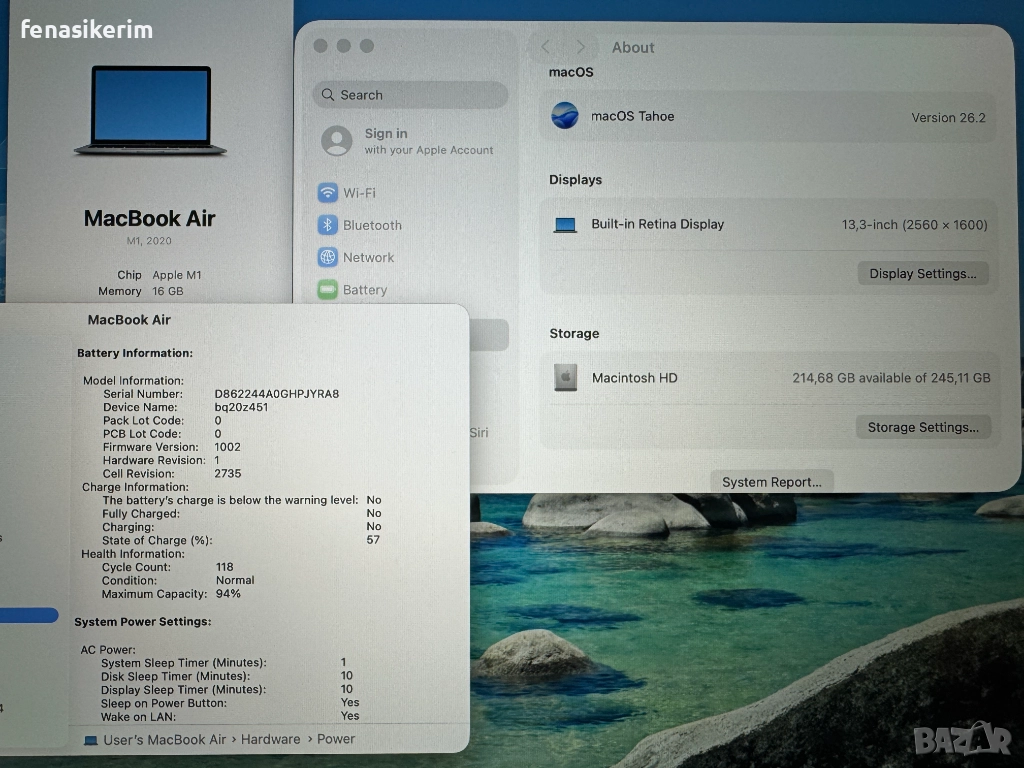Click User's MacBook Air in the path bar
The width and height of the screenshot is (1024, 768).
[x=165, y=739]
